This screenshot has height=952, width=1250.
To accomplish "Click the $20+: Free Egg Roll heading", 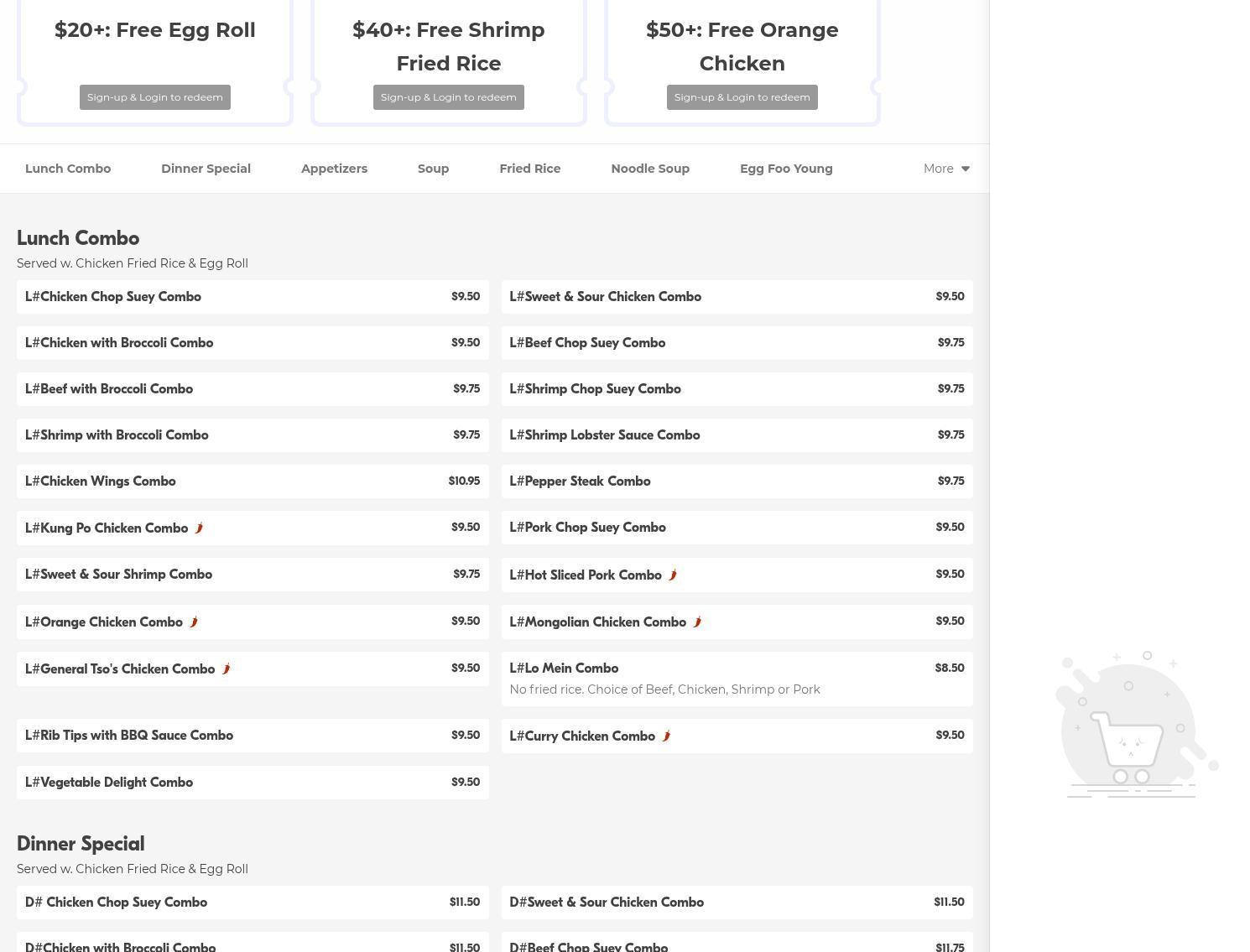I will [155, 30].
